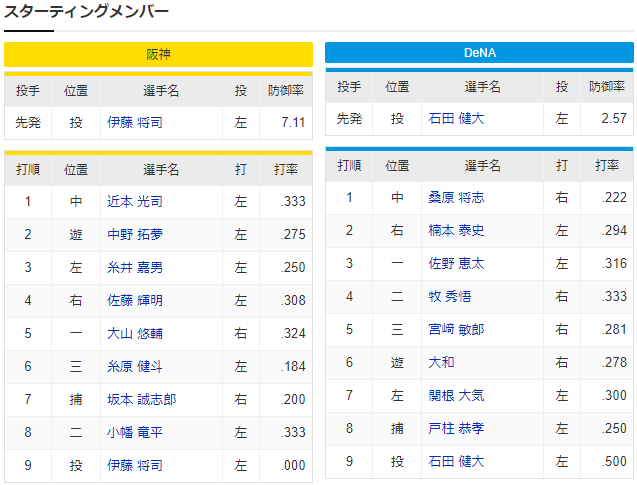Viewport: 637px width, 485px height.
Task: Open player link 大和
Action: point(442,362)
